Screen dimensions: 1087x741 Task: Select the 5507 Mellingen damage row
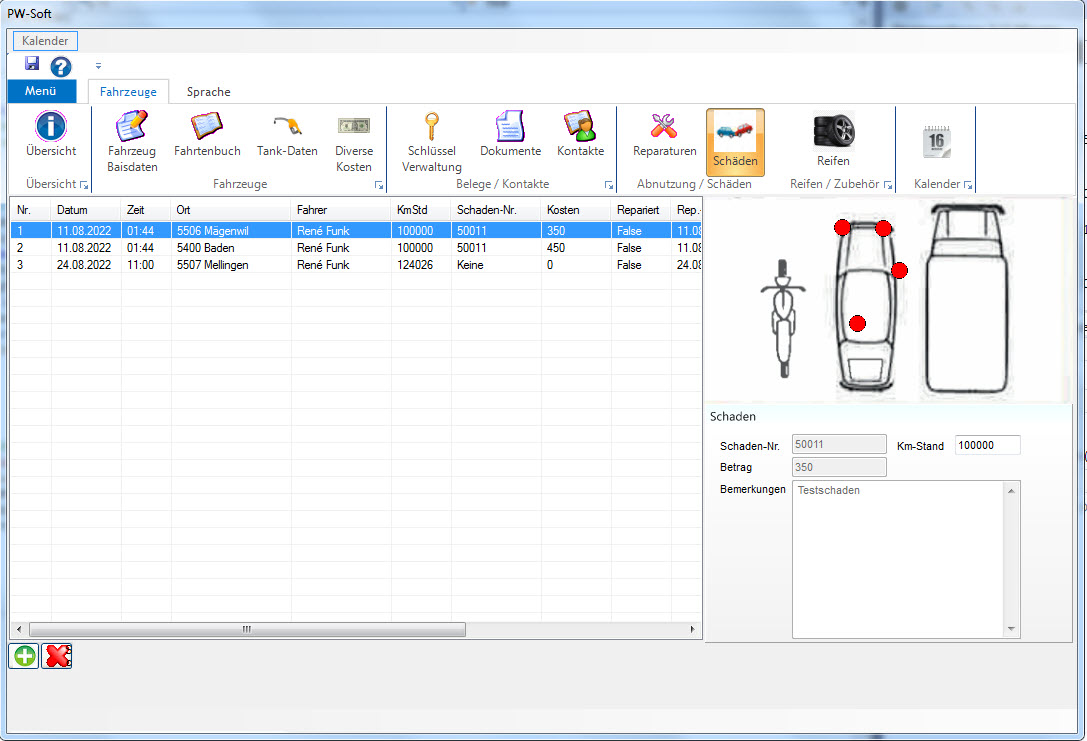pos(212,265)
